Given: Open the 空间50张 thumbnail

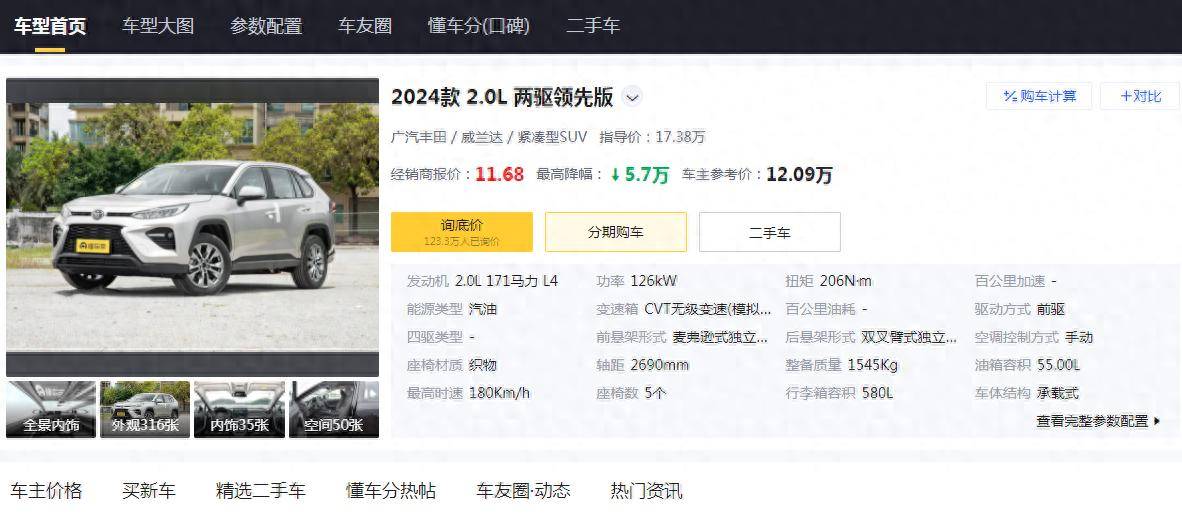Looking at the screenshot, I should (x=334, y=409).
